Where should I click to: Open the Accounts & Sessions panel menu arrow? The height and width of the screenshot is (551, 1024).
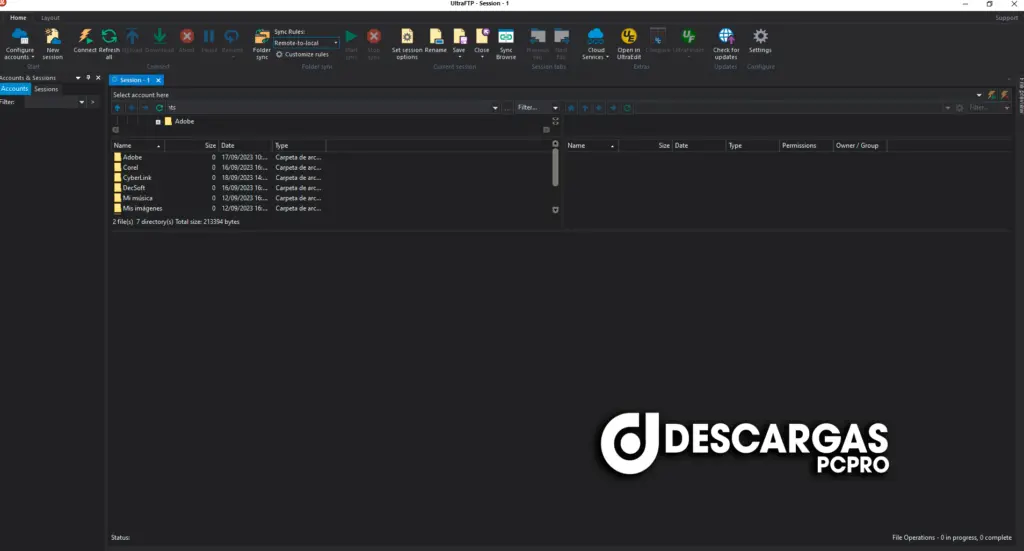(x=78, y=78)
